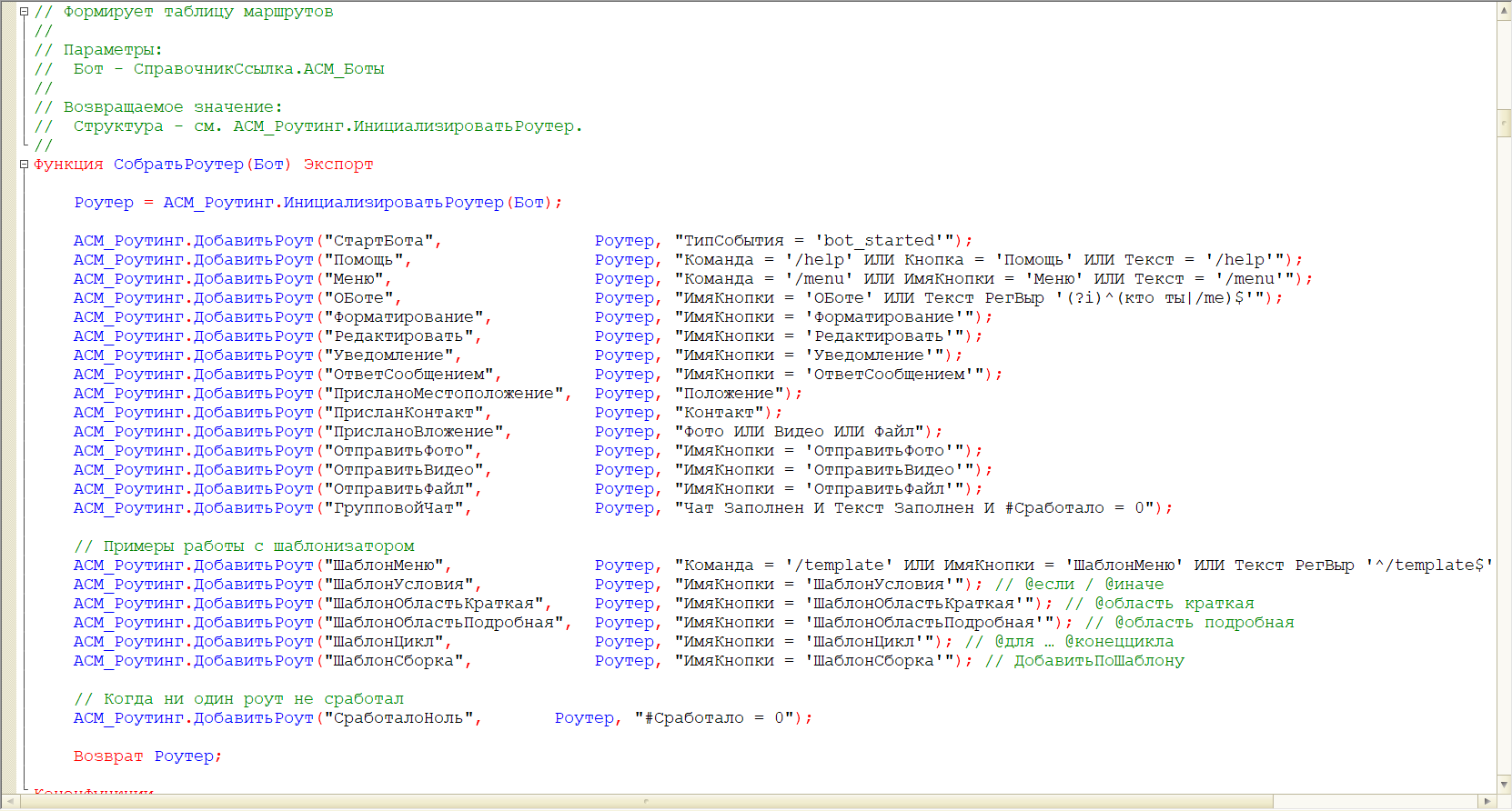
Task: Click the "ГрупповойЧат" route name string
Action: [393, 508]
